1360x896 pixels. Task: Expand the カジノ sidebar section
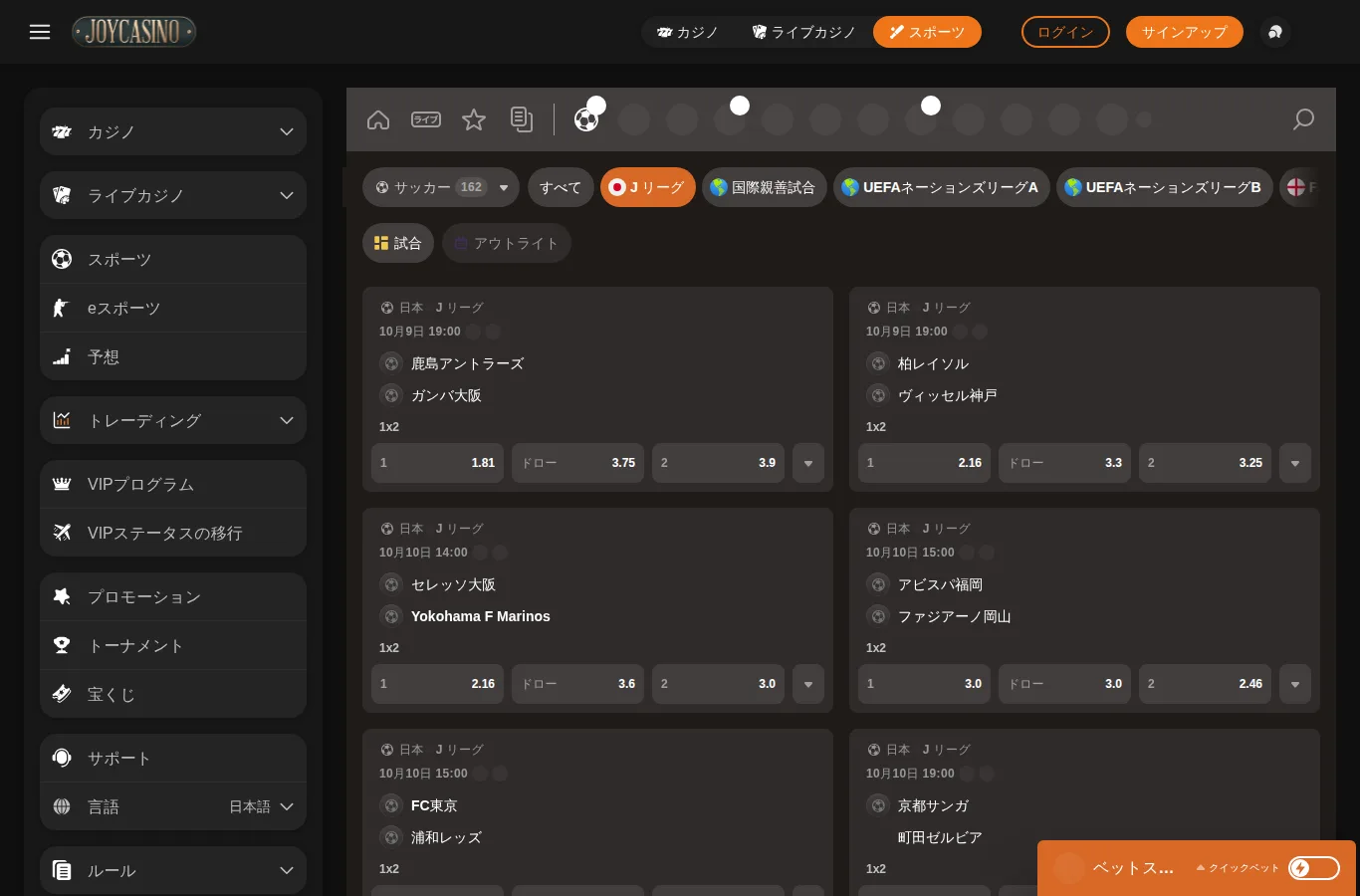click(173, 132)
